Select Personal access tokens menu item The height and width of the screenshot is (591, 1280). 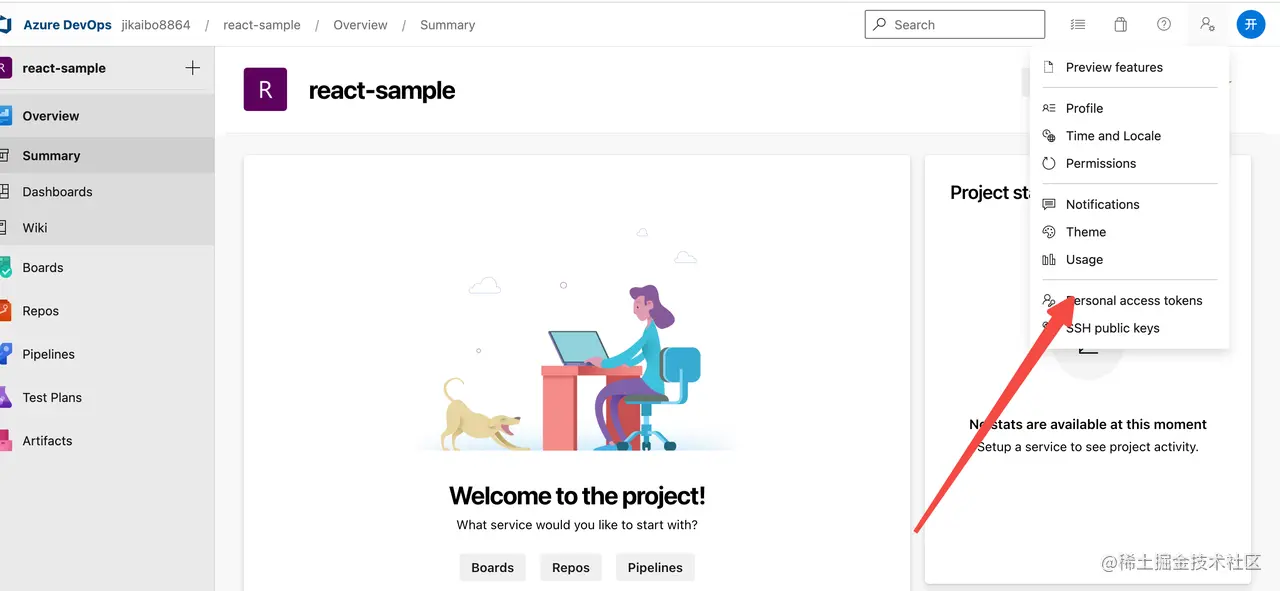1133,300
